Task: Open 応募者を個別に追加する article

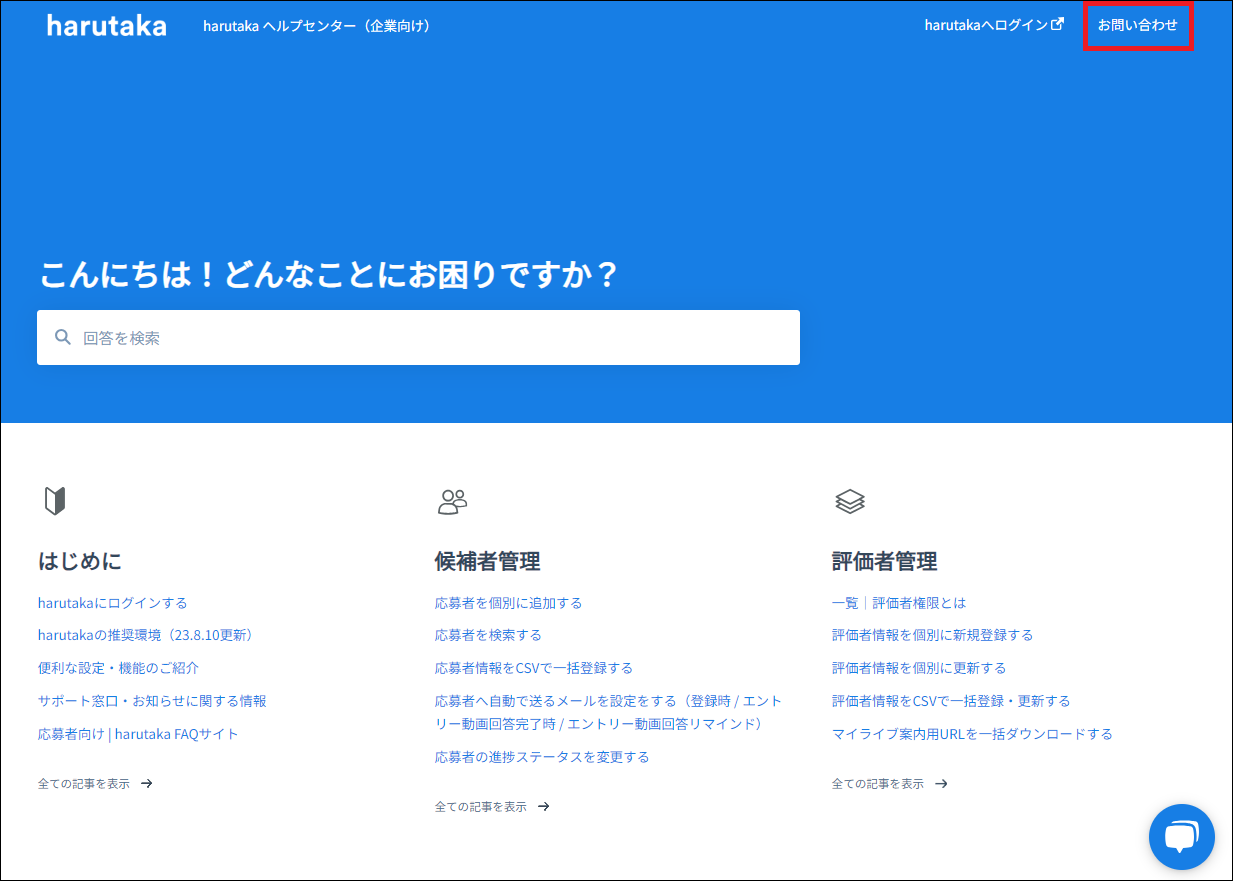Action: coord(507,602)
